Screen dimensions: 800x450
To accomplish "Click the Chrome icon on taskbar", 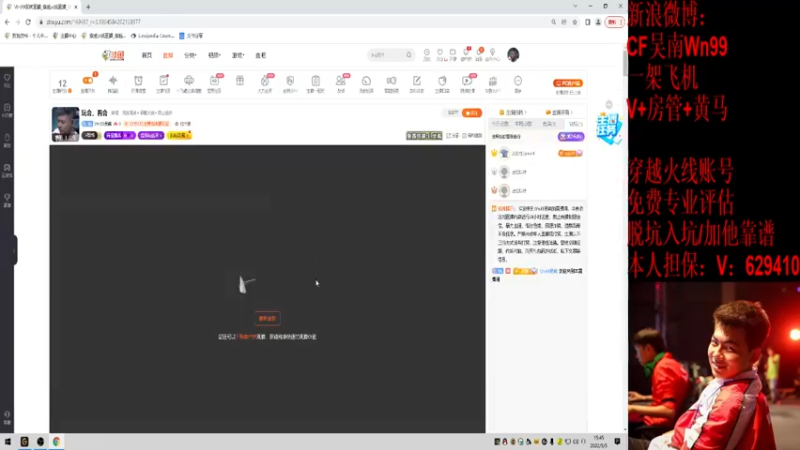I will point(56,441).
